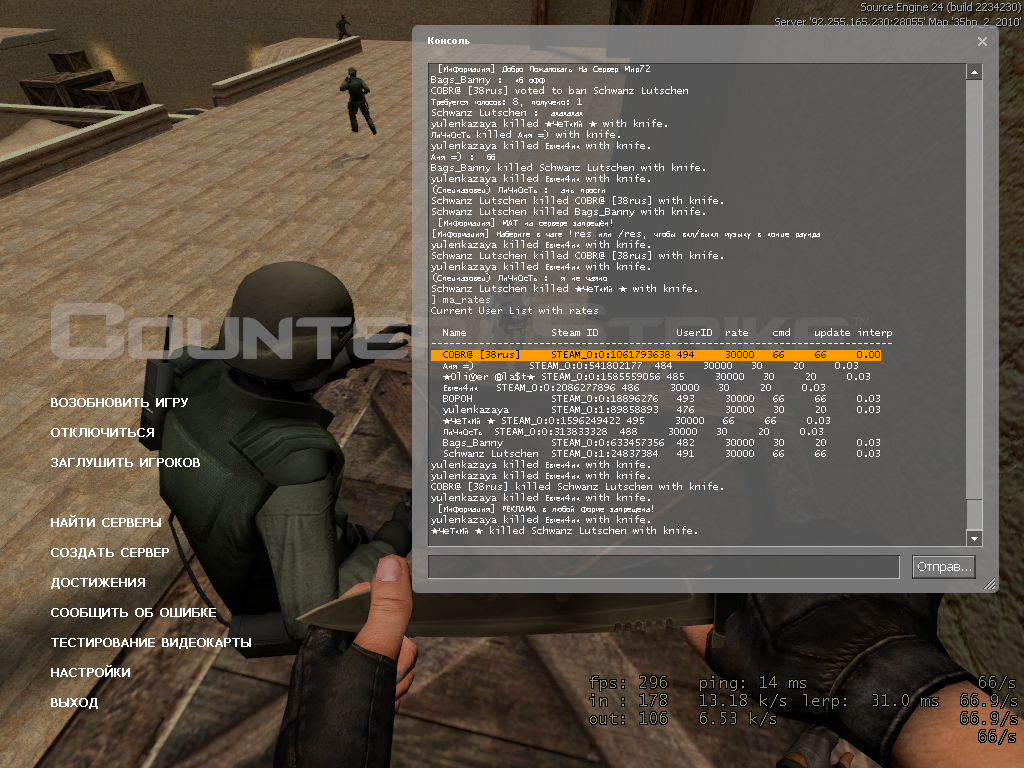
Task: Close the Консоль window
Action: (982, 41)
